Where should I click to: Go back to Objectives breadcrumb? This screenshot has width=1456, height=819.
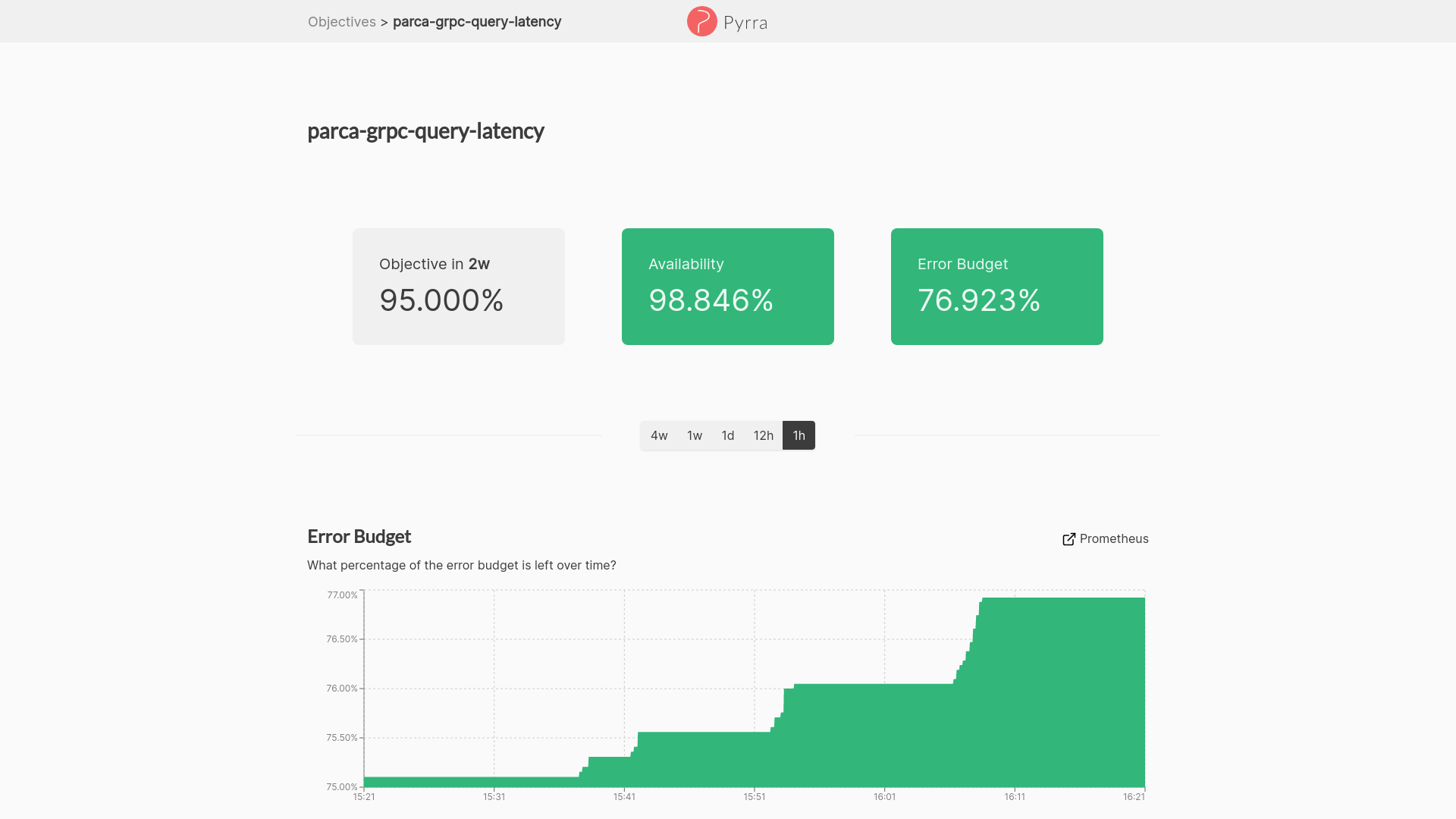click(x=341, y=21)
